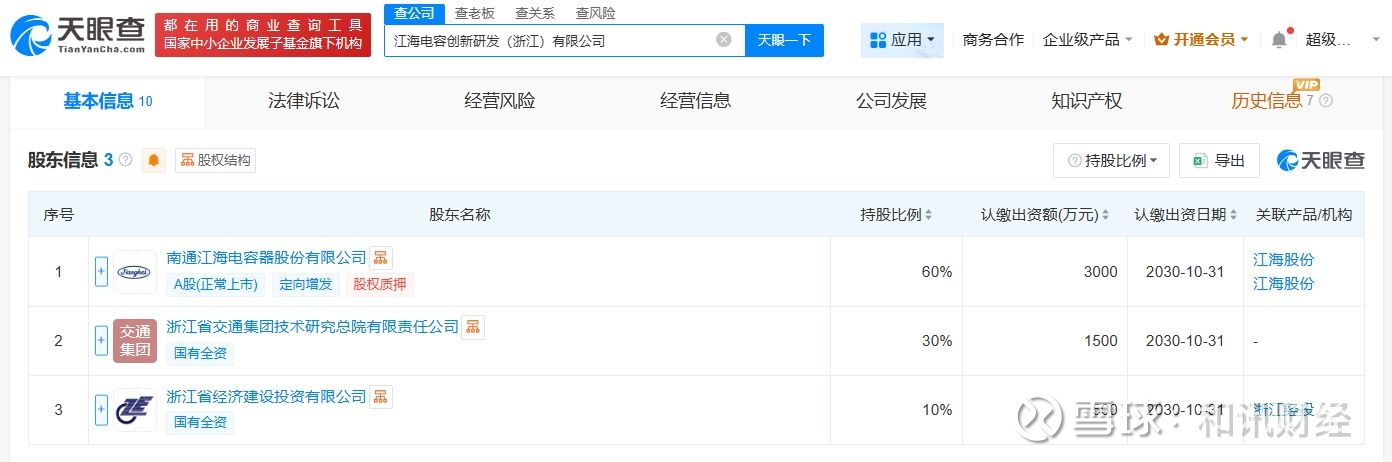
Task: Open the 应用 apps dropdown
Action: (x=902, y=40)
